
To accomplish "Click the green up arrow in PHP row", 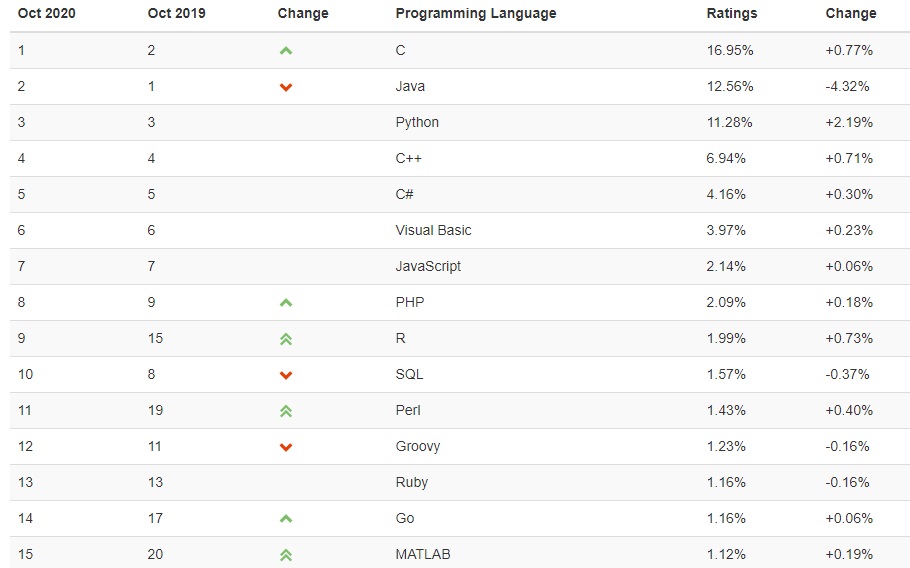I will (286, 302).
